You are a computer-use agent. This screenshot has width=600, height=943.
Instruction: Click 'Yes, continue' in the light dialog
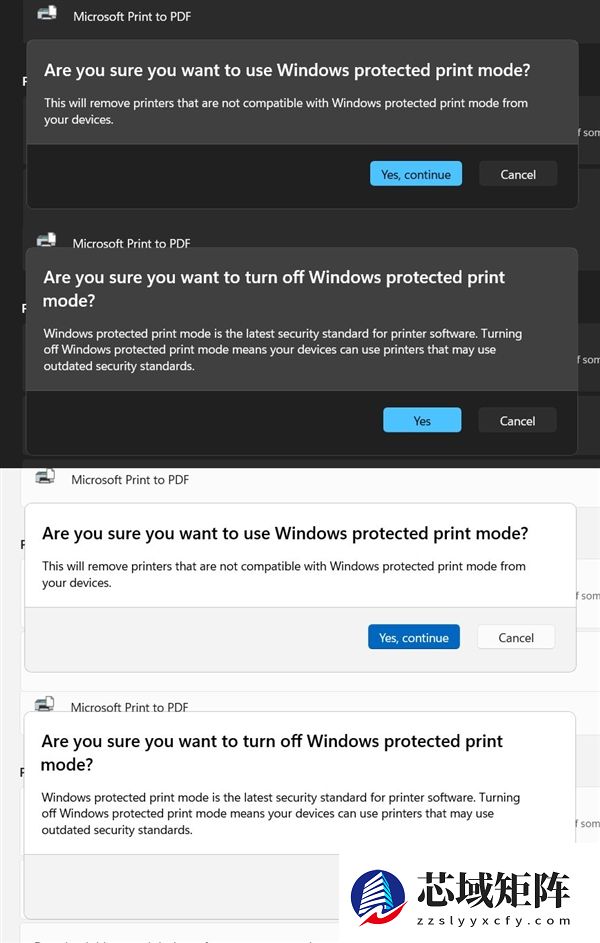tap(413, 637)
